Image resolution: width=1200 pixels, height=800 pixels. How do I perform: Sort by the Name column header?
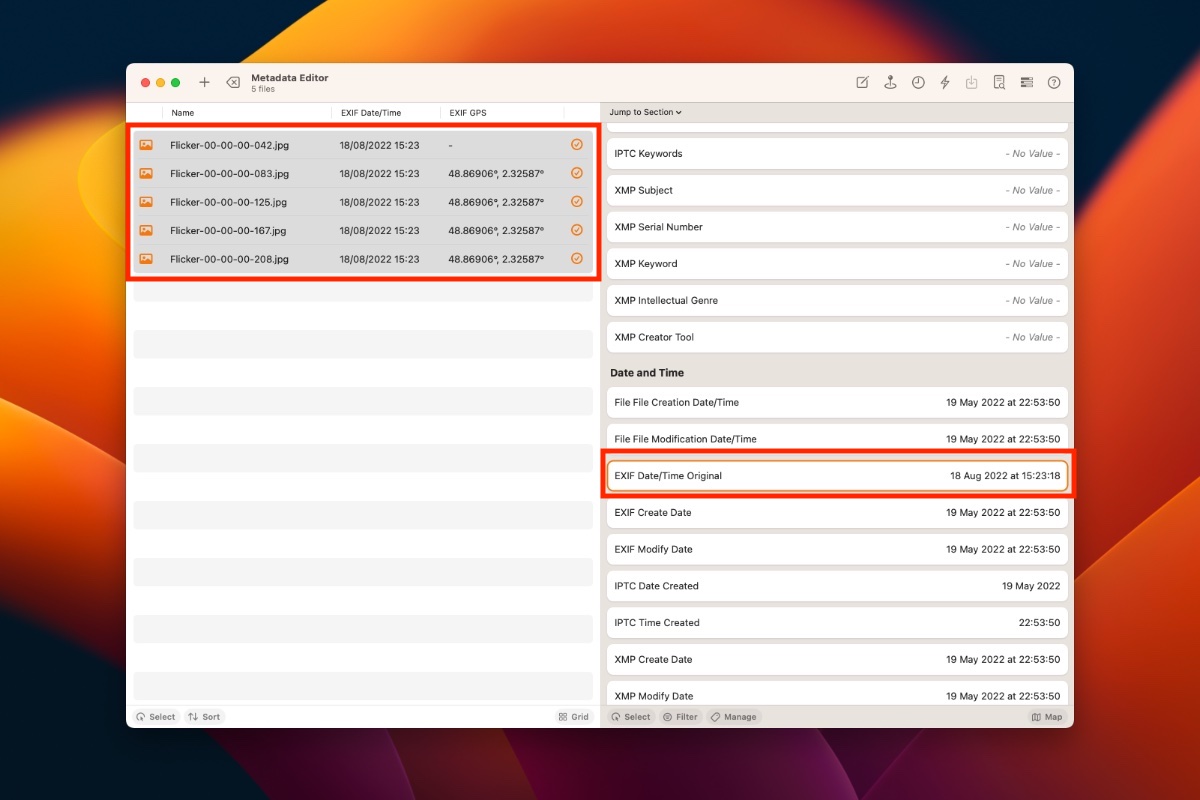point(182,113)
